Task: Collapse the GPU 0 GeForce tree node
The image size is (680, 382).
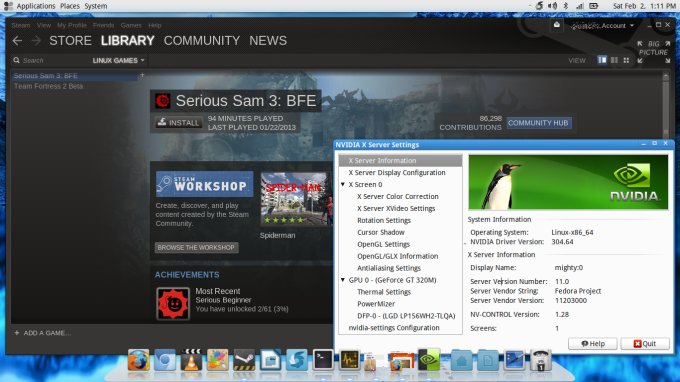Action: (x=343, y=280)
